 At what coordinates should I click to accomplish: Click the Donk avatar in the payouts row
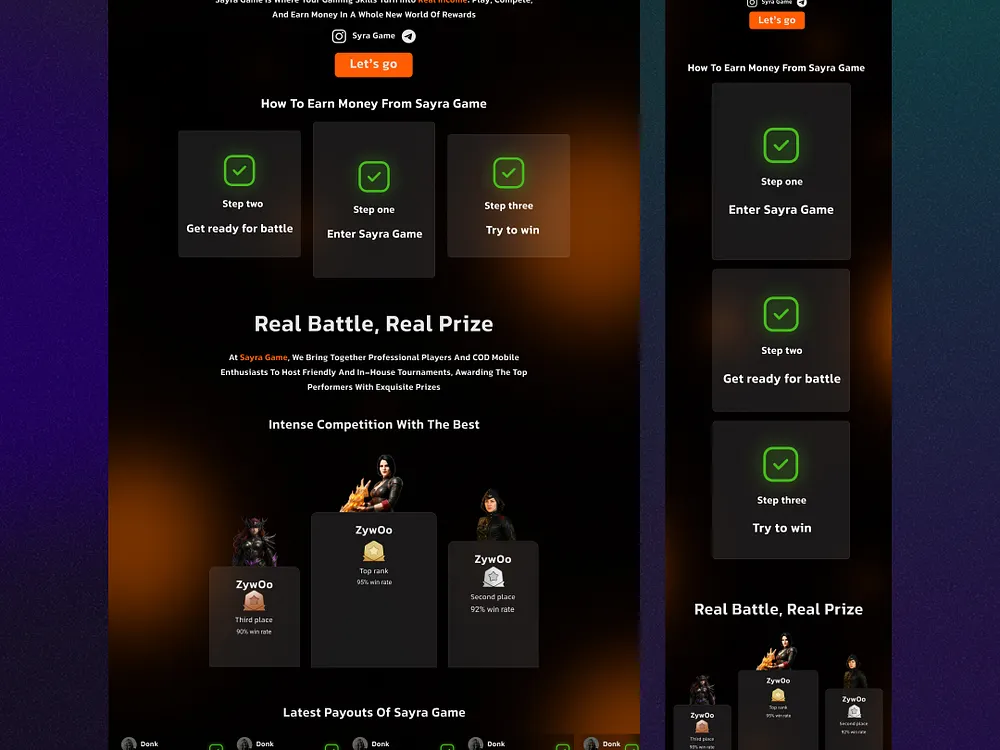coord(127,742)
